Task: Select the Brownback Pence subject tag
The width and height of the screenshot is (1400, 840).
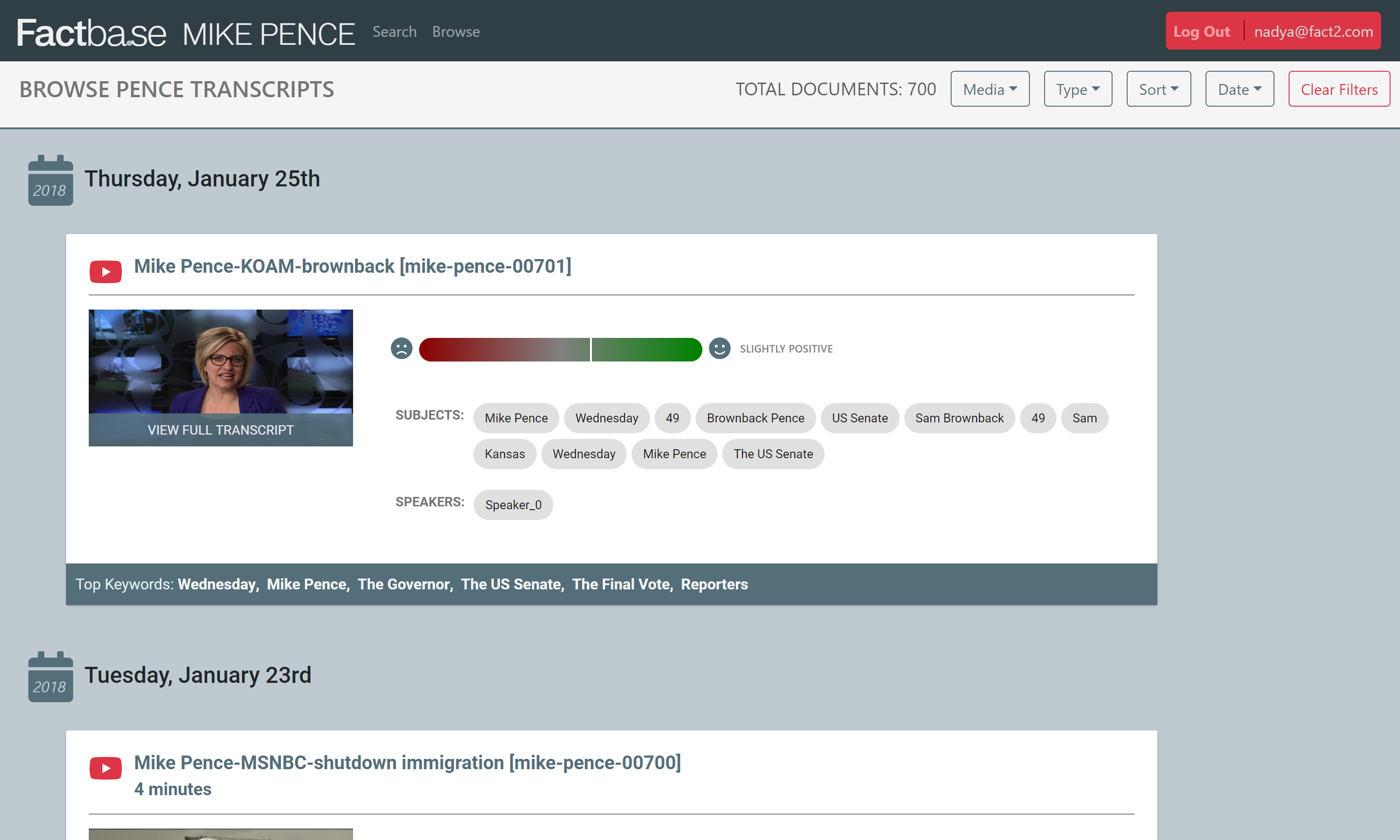Action: 755,418
